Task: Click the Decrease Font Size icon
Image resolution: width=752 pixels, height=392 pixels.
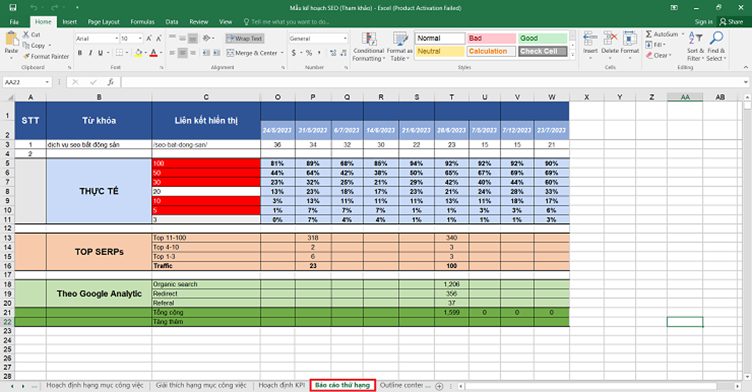Action: 159,38
